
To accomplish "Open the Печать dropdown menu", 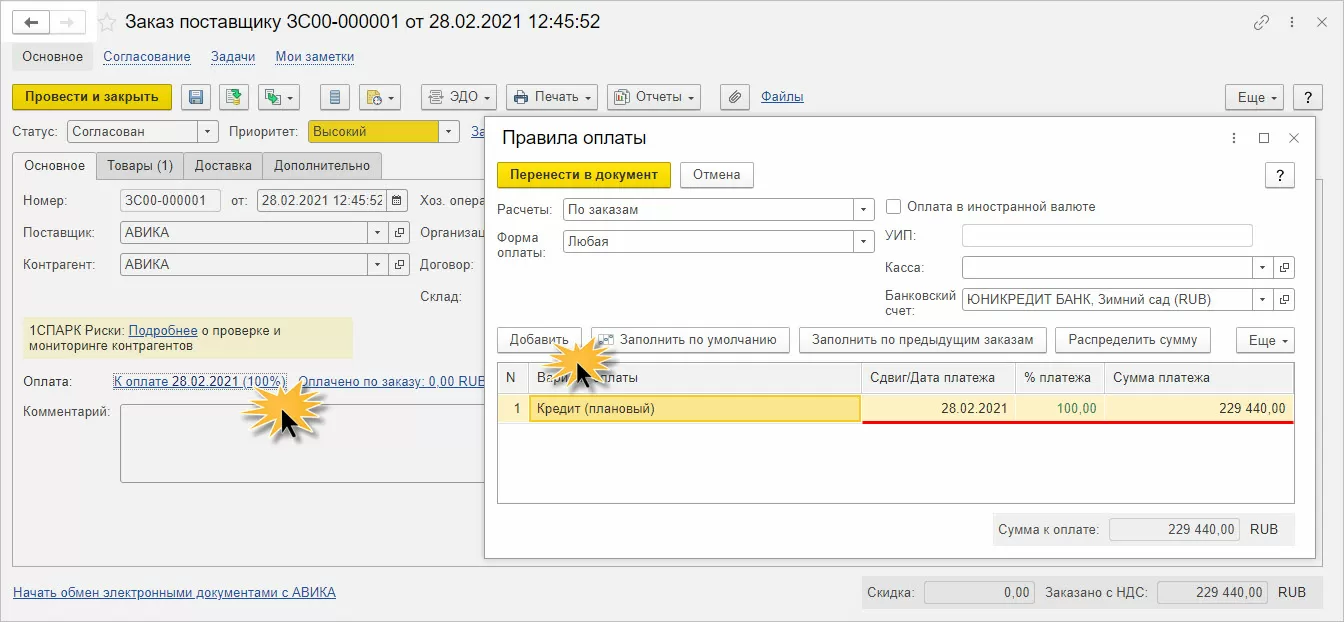I will pyautogui.click(x=552, y=97).
